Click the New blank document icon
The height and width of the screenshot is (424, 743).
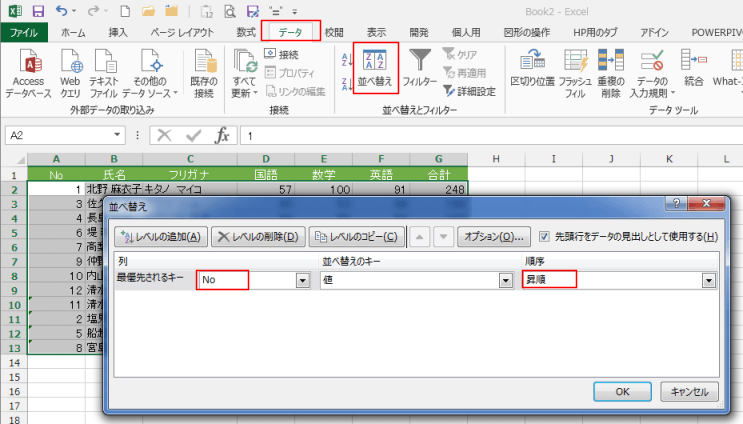(x=125, y=11)
